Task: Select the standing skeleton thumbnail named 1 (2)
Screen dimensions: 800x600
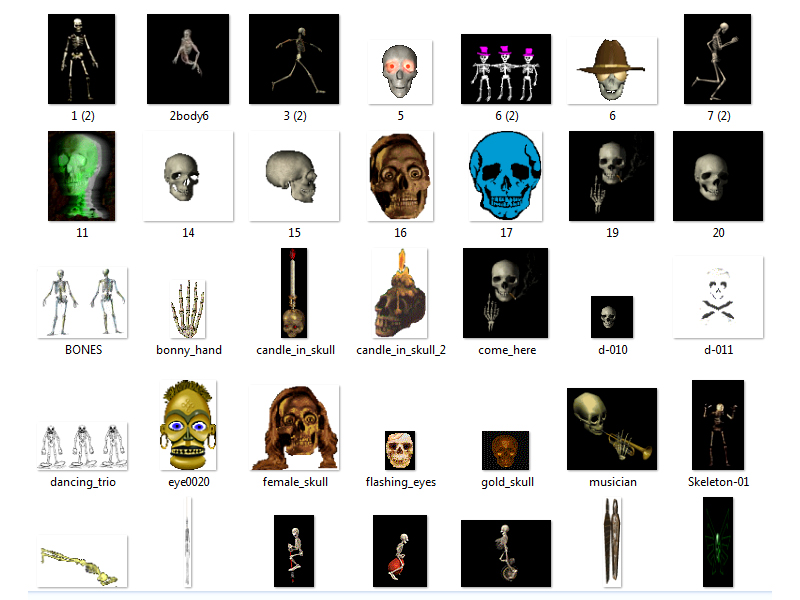Action: point(82,59)
